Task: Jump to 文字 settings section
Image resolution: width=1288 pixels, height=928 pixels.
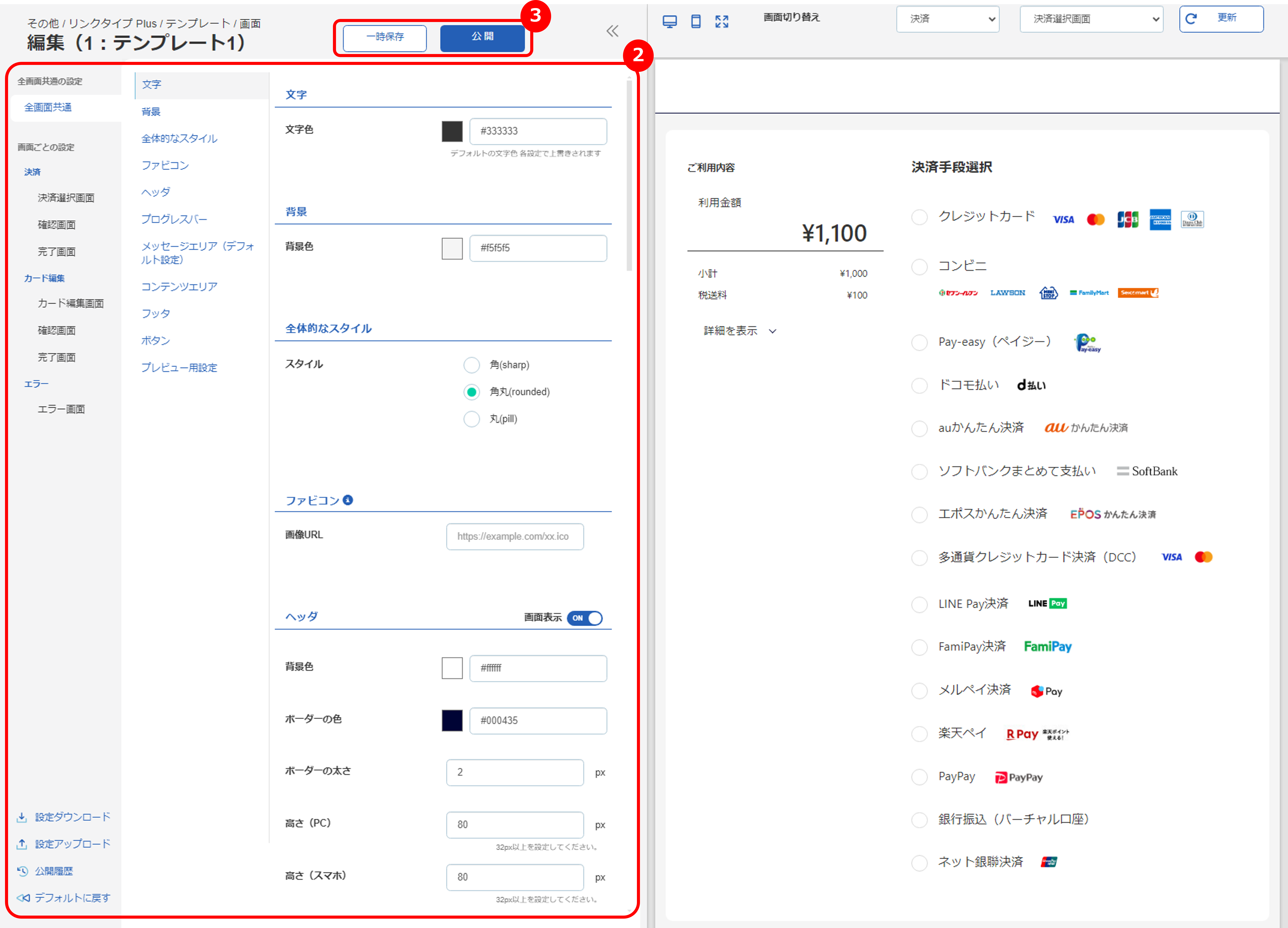Action: 152,85
